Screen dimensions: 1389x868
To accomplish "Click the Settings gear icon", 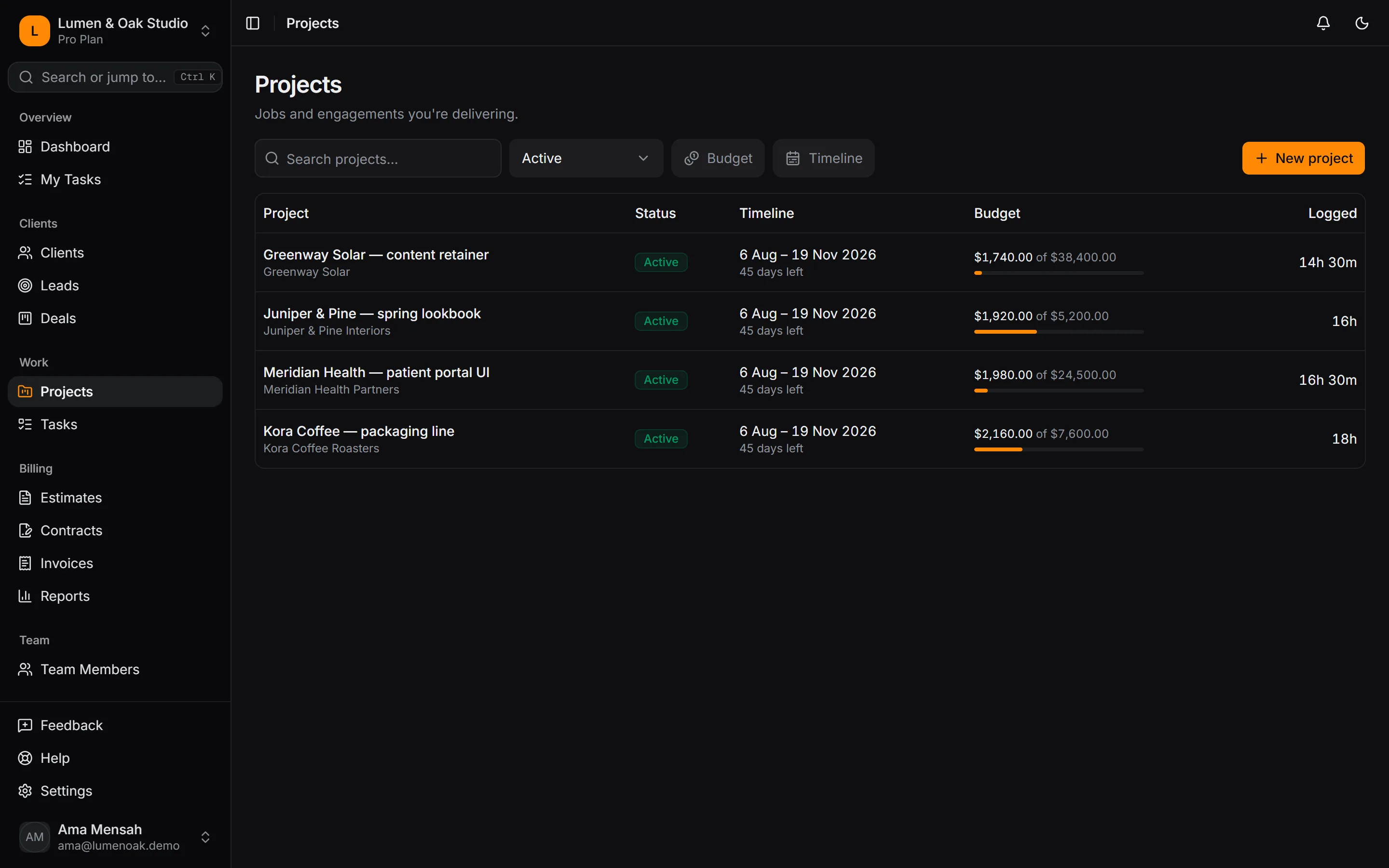I will [x=25, y=790].
